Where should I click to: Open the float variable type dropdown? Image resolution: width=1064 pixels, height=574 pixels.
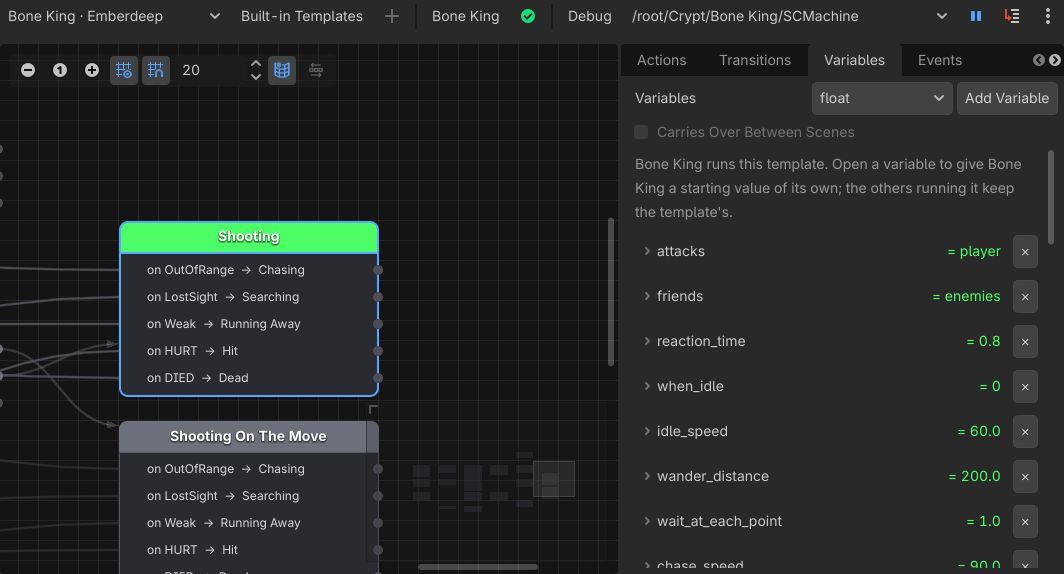pyautogui.click(x=882, y=98)
